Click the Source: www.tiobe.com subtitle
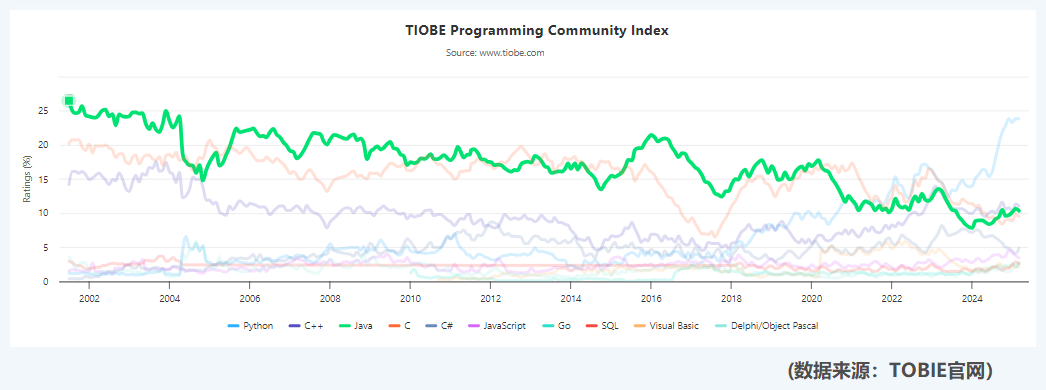Viewport: 1046px width, 390px height. (495, 53)
